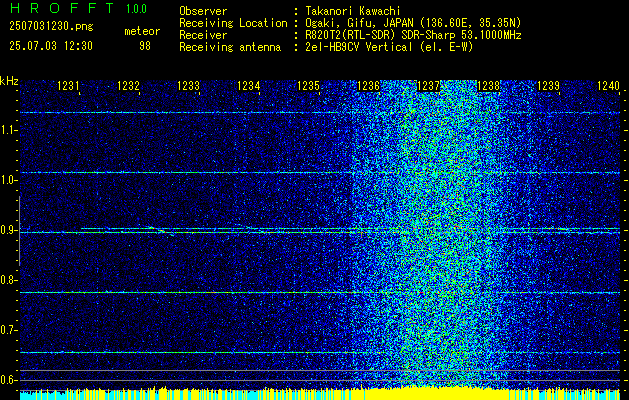Click frequency label 0.9 kHz
Image resolution: width=629 pixels, height=400 pixels.
8,230
